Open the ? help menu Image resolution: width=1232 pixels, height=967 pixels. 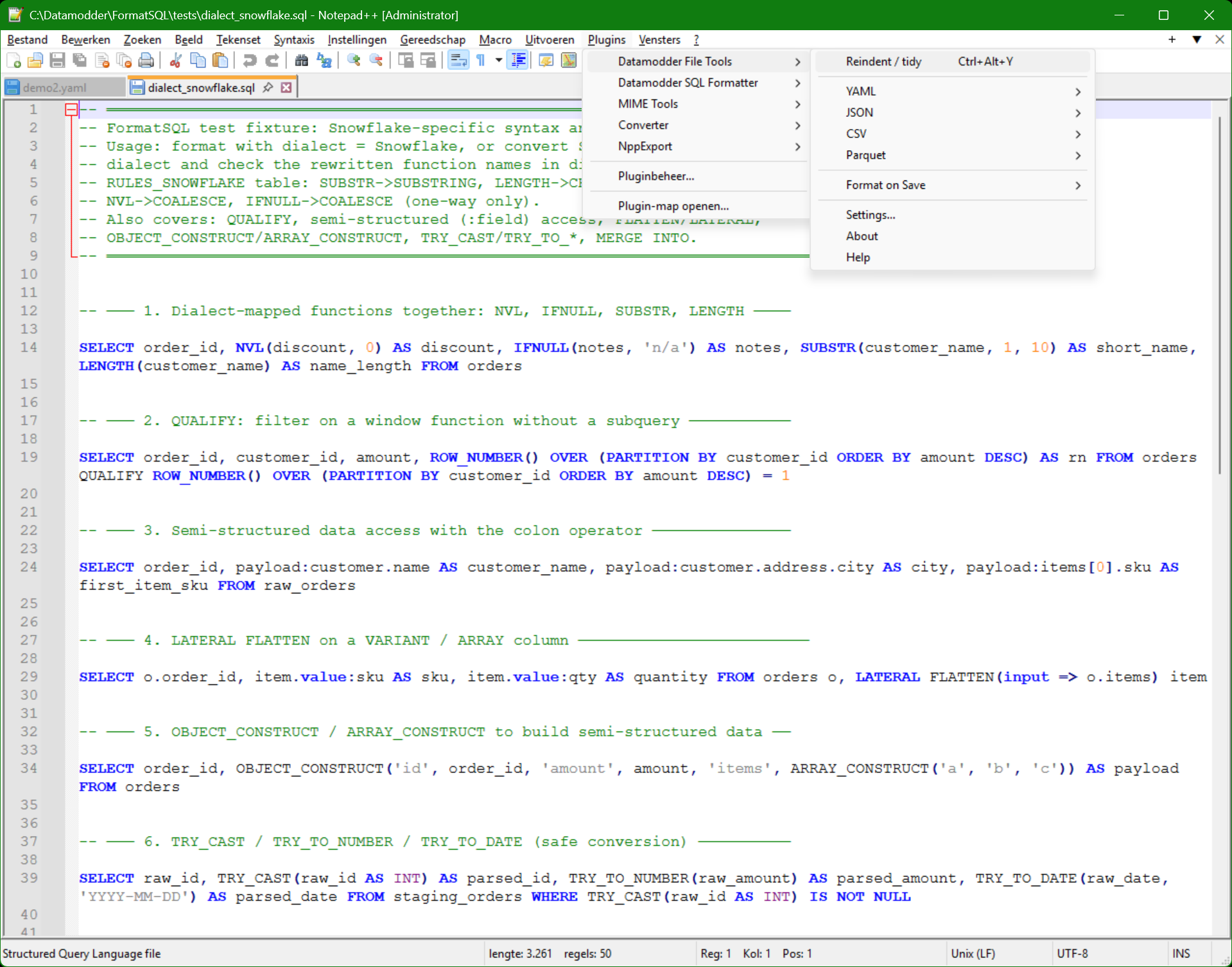tap(696, 40)
